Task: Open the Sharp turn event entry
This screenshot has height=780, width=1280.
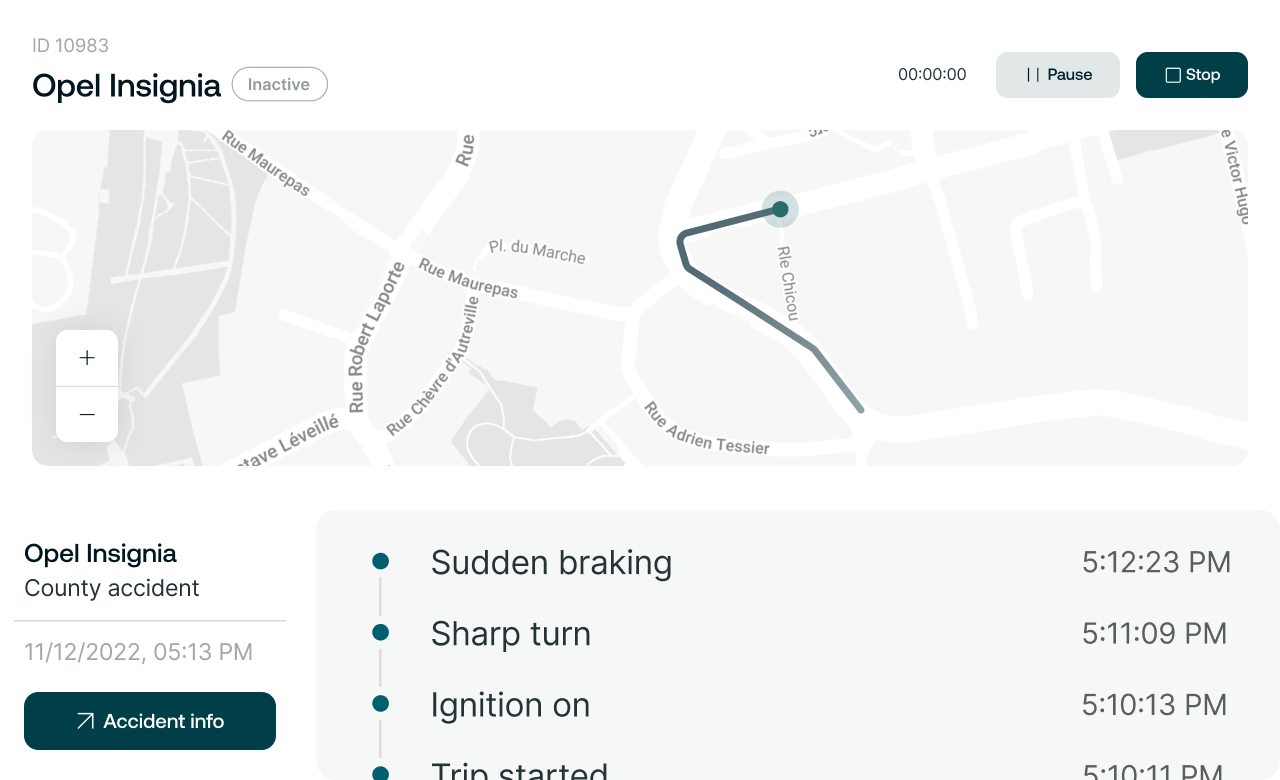Action: [x=510, y=634]
